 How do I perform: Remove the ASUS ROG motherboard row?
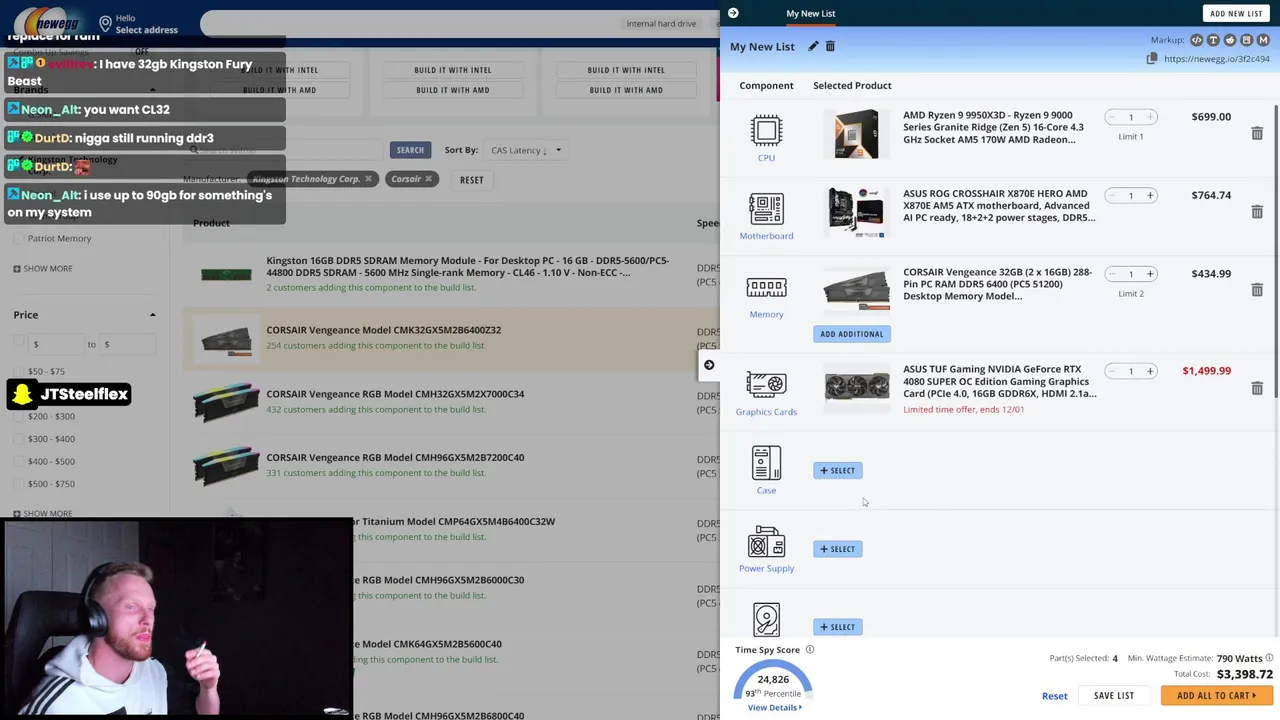(x=1257, y=211)
